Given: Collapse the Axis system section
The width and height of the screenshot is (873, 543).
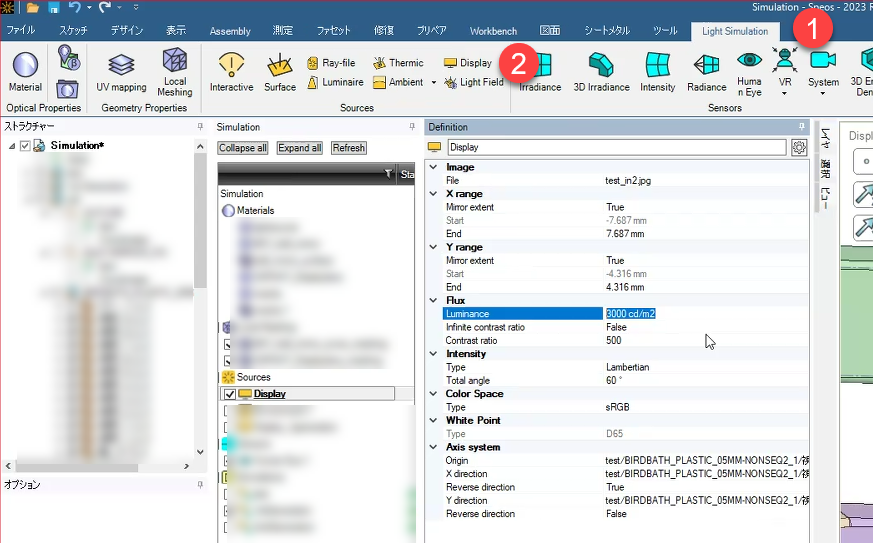Looking at the screenshot, I should click(x=433, y=447).
